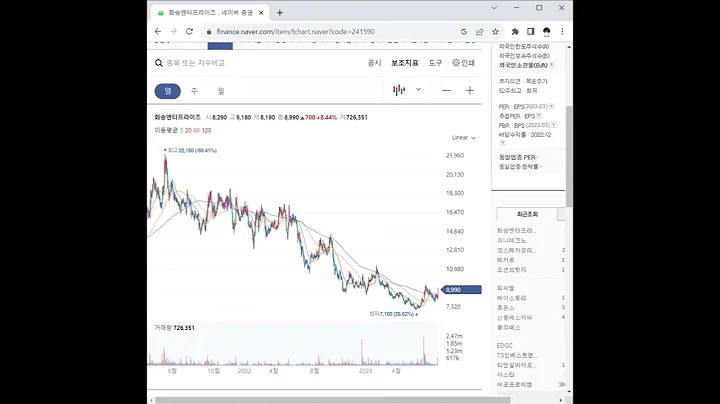The image size is (720, 404).
Task: Zoom out chart with minus button
Action: 446,90
